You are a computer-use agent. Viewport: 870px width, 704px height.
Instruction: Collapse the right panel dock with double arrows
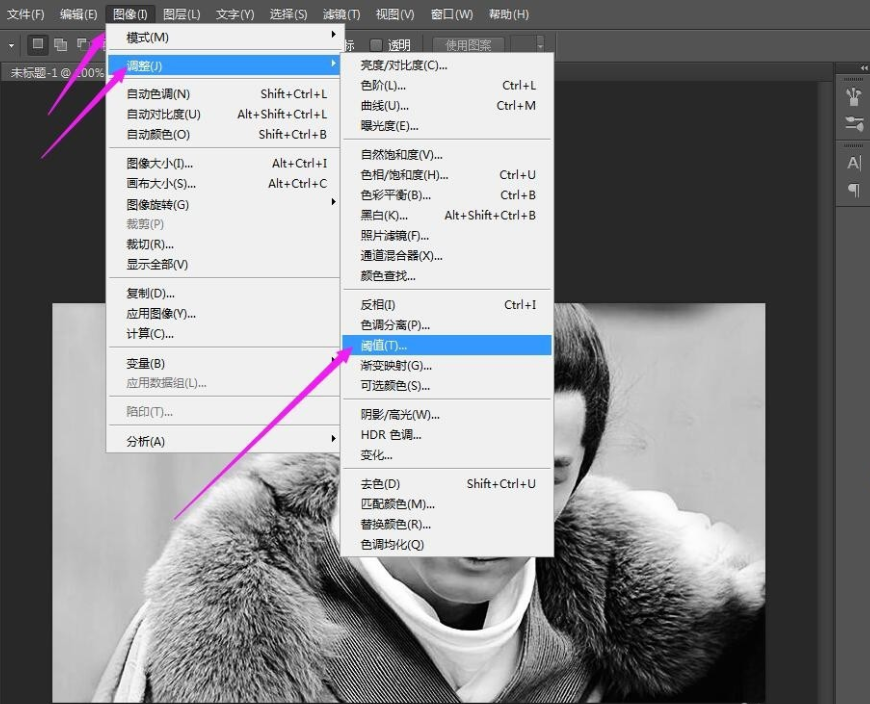click(862, 68)
